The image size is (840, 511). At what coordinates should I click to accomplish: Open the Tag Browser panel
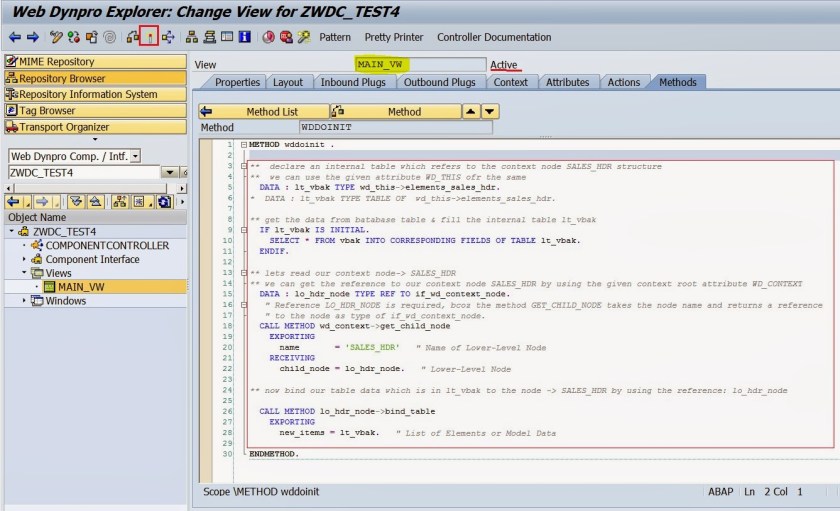(x=95, y=110)
